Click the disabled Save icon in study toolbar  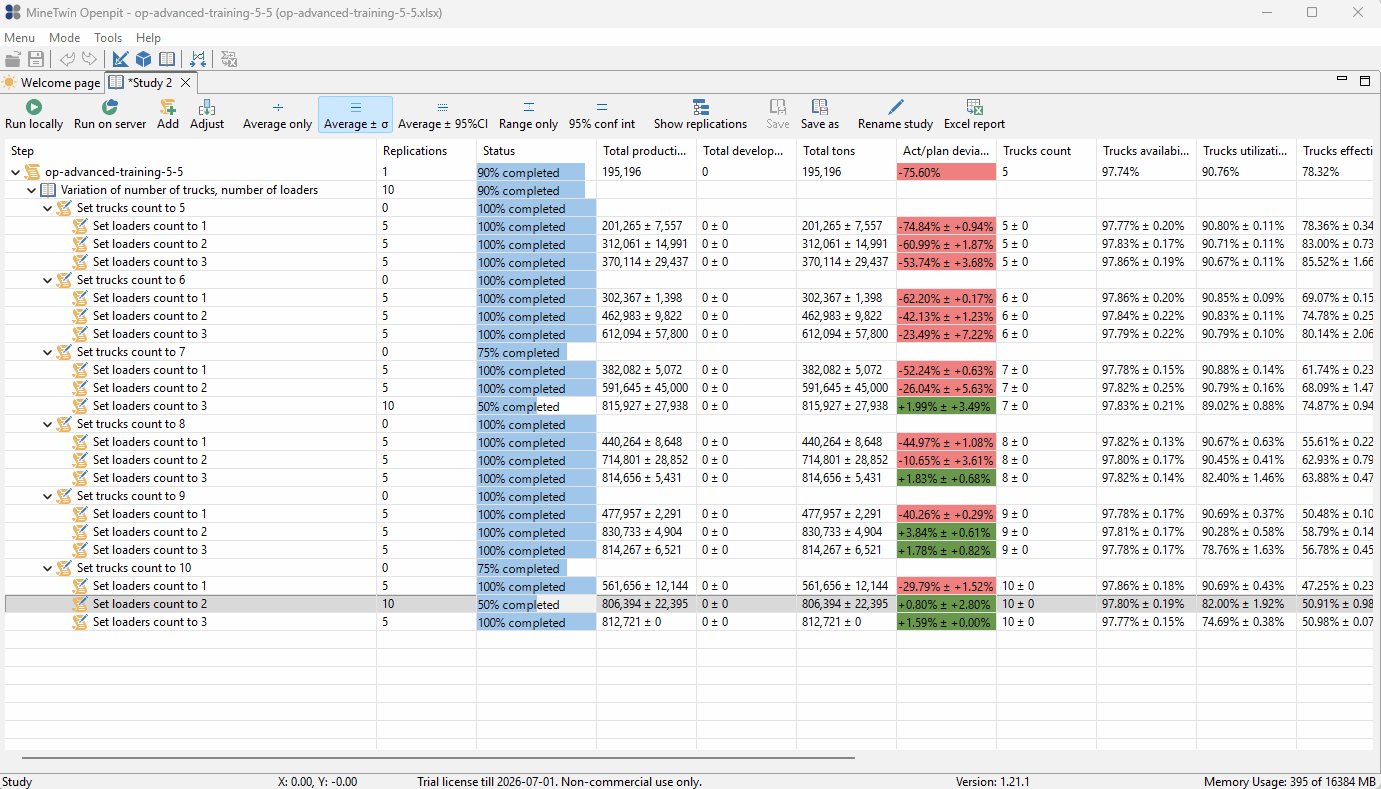tap(777, 107)
